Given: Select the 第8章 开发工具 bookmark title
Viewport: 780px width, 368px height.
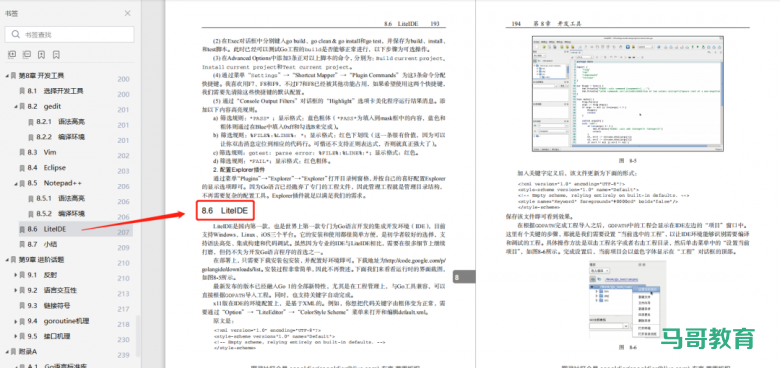Looking at the screenshot, I should 41,76.
